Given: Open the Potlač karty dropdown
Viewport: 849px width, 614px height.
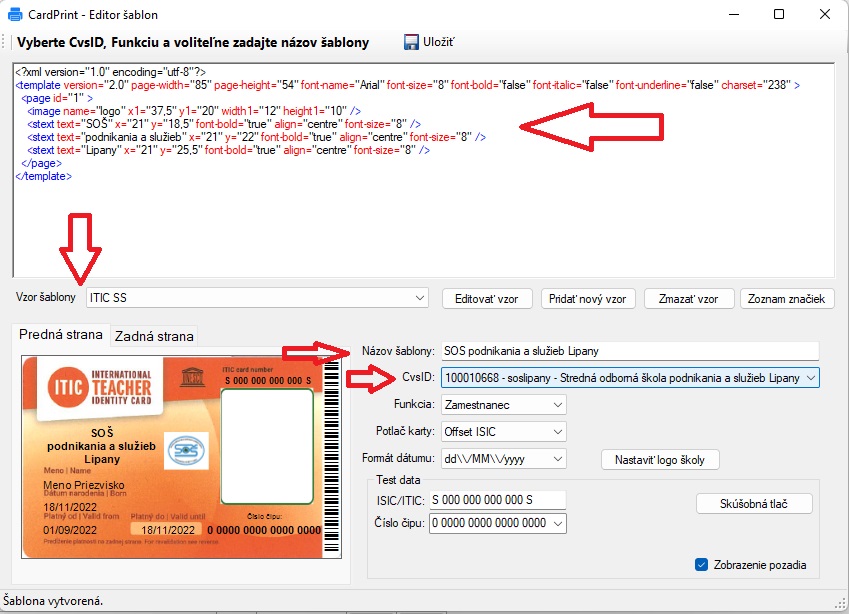Looking at the screenshot, I should [x=557, y=432].
